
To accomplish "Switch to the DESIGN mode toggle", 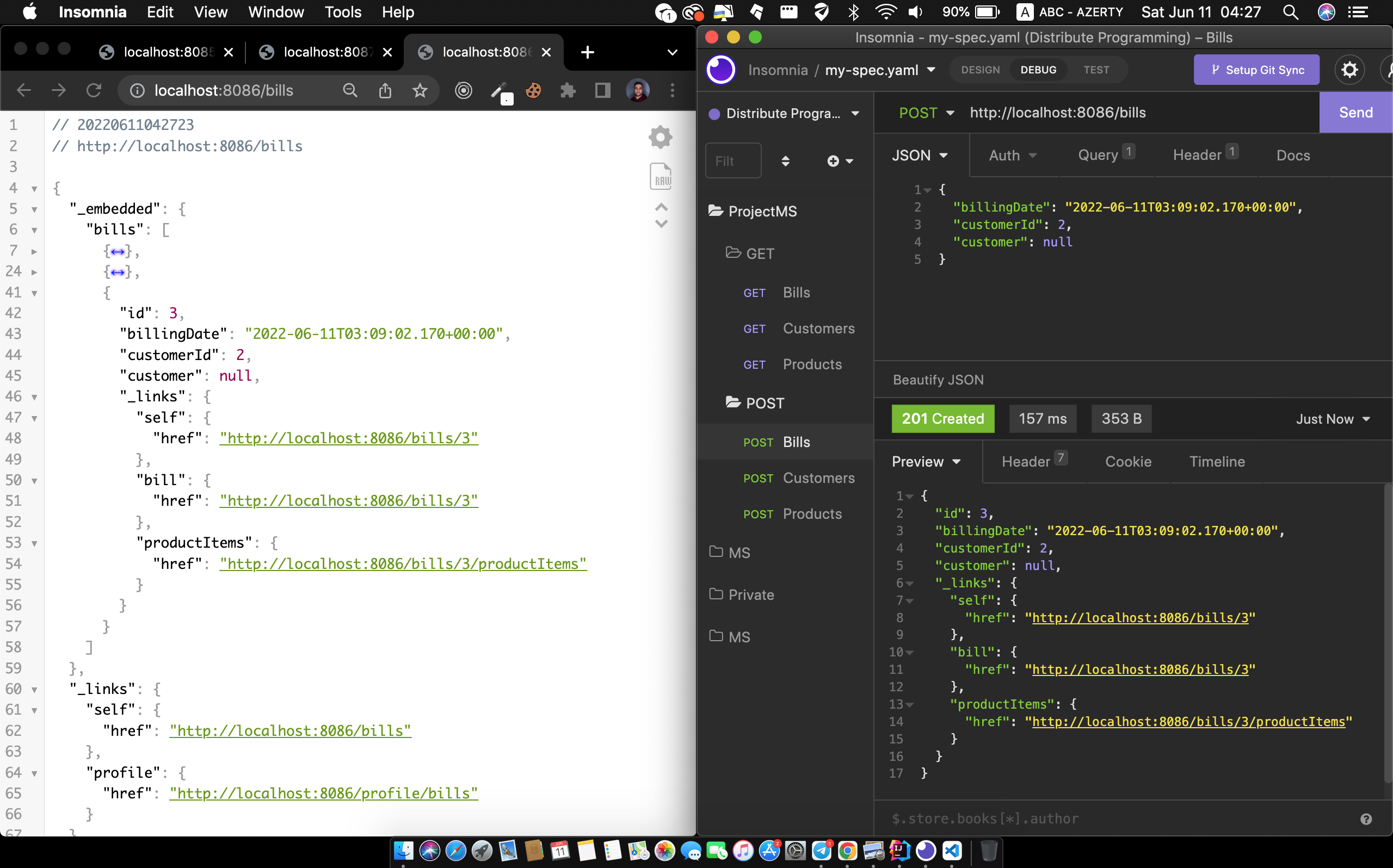I will coord(980,70).
